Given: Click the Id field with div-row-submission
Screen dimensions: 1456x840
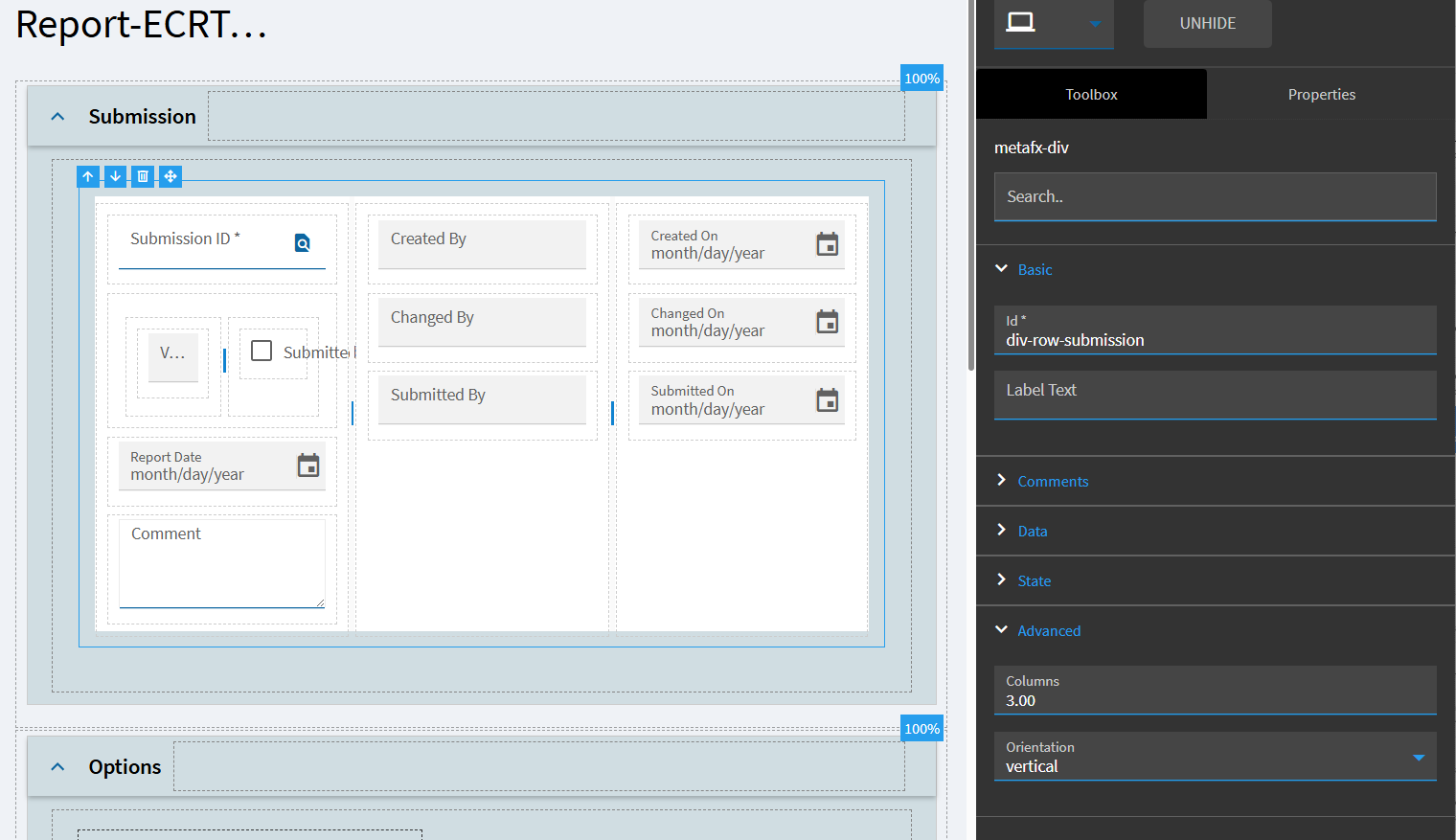Looking at the screenshot, I should pos(1216,330).
